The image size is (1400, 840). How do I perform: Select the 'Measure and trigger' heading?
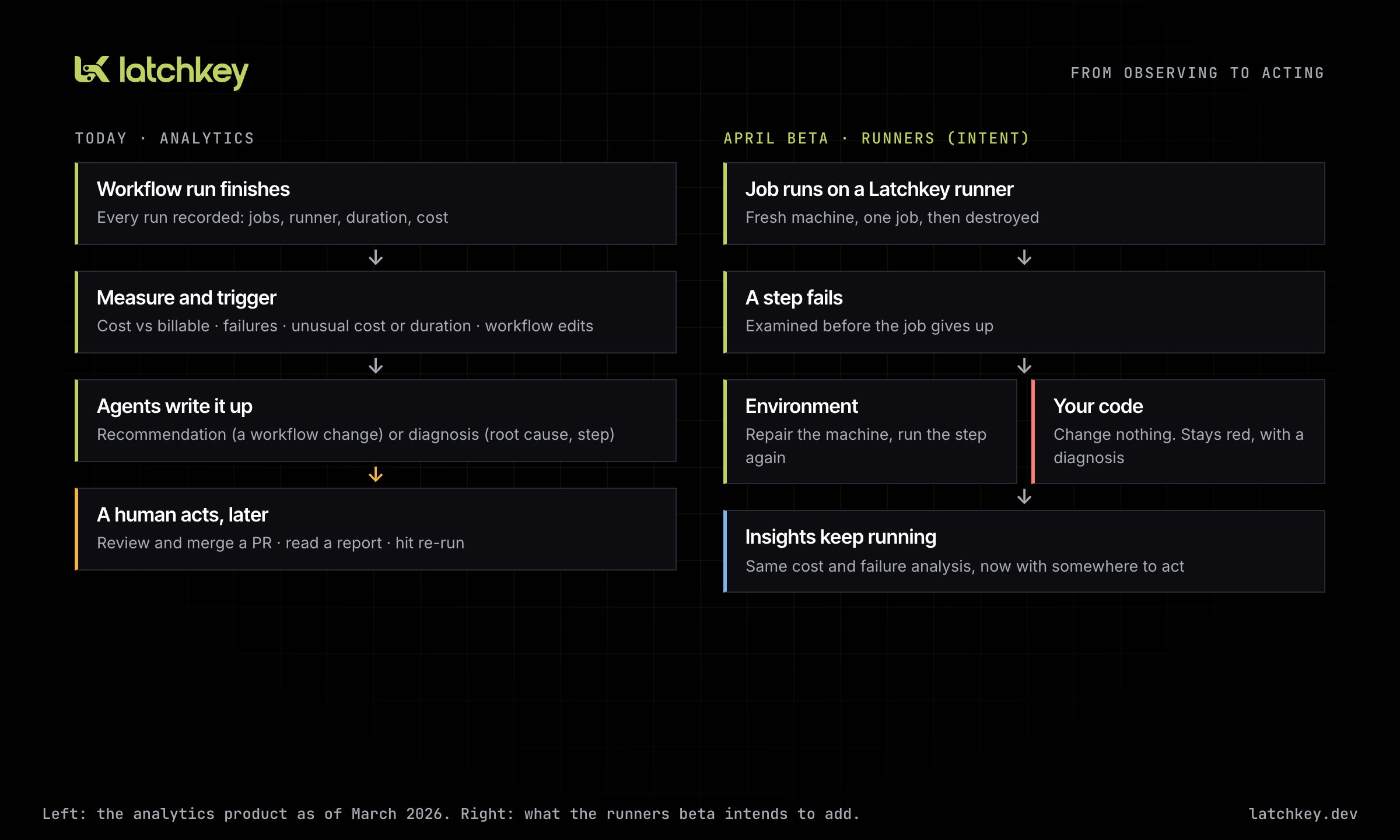(x=187, y=297)
